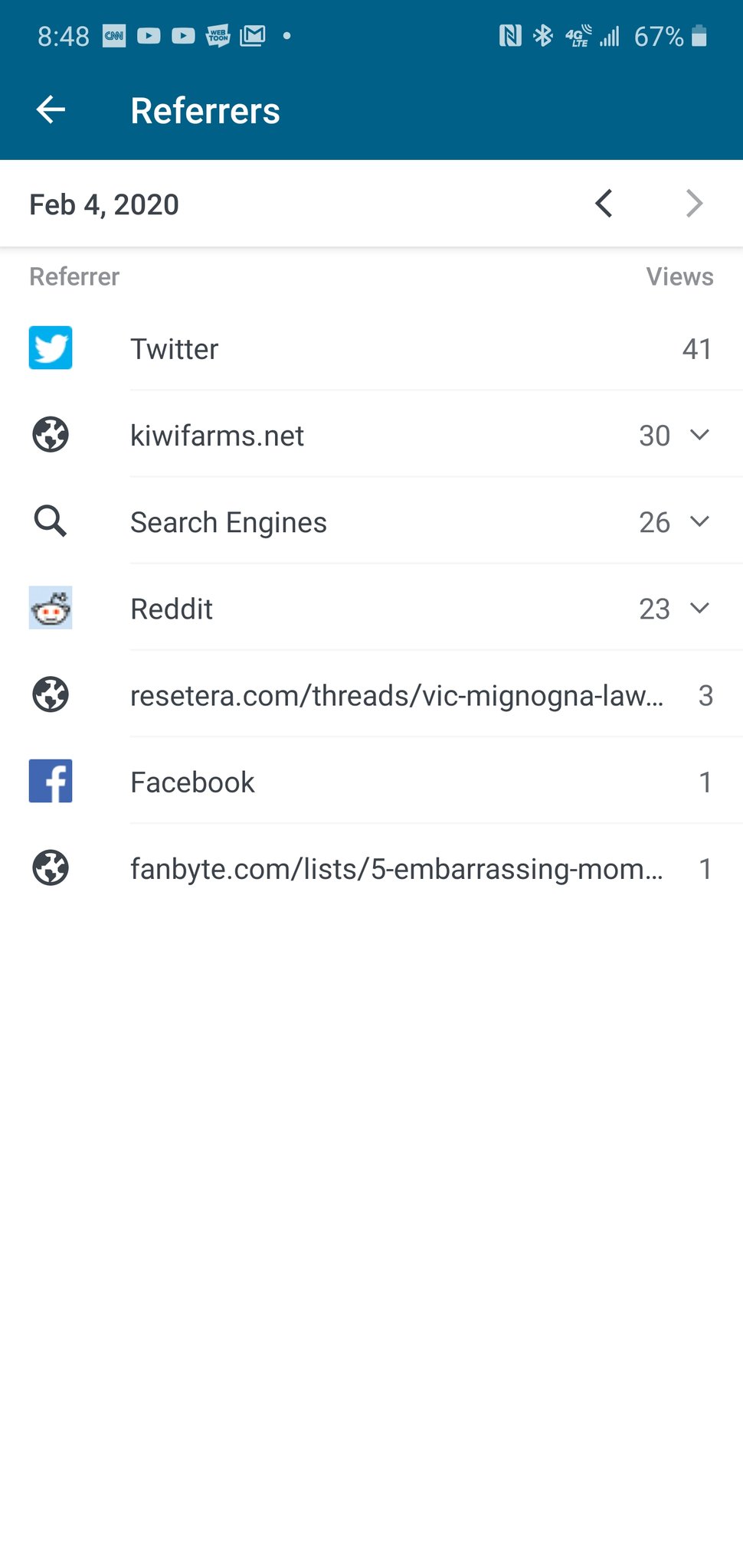Tap the Facebook logo icon

coord(51,781)
